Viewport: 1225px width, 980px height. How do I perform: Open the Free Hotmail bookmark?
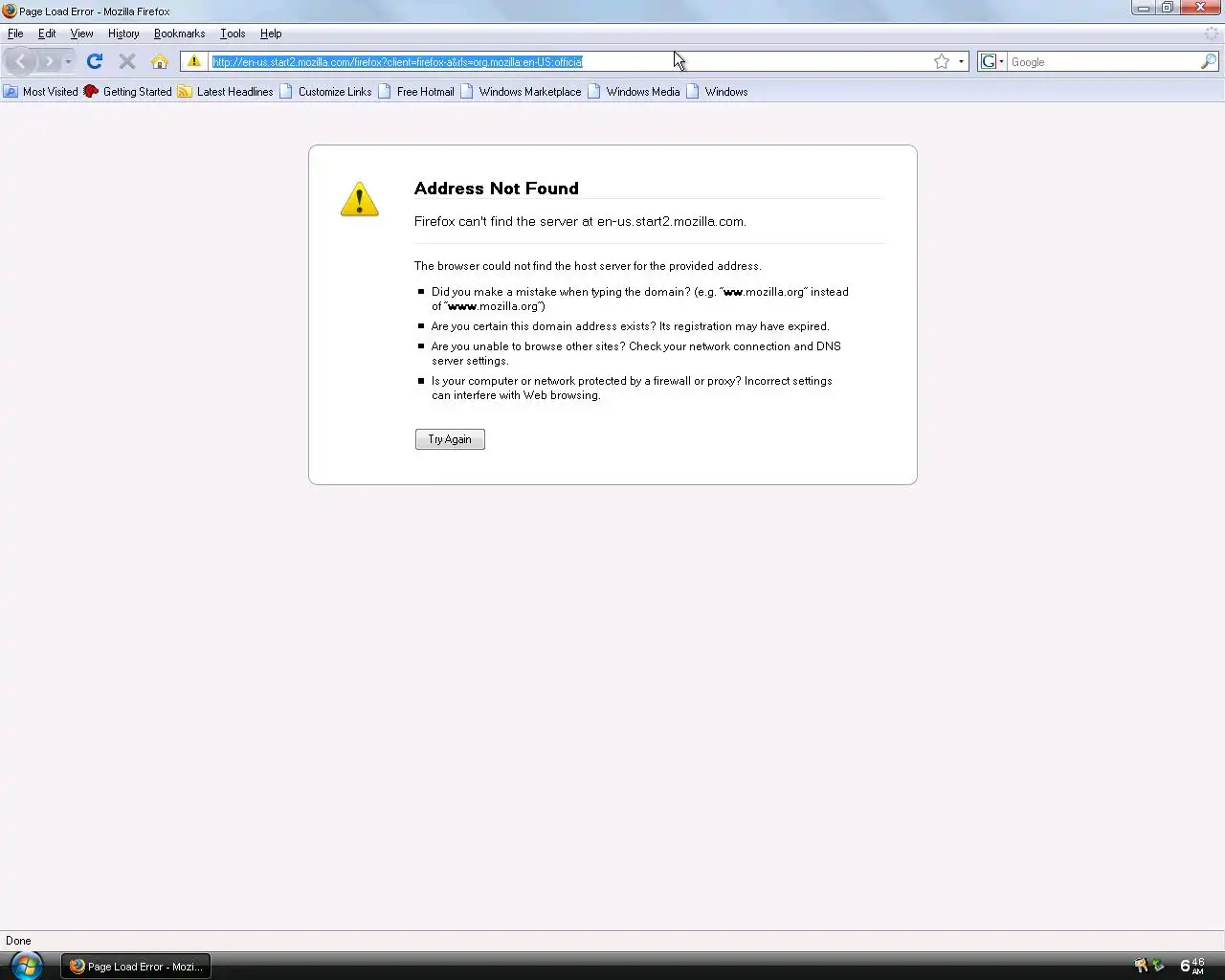(x=416, y=92)
